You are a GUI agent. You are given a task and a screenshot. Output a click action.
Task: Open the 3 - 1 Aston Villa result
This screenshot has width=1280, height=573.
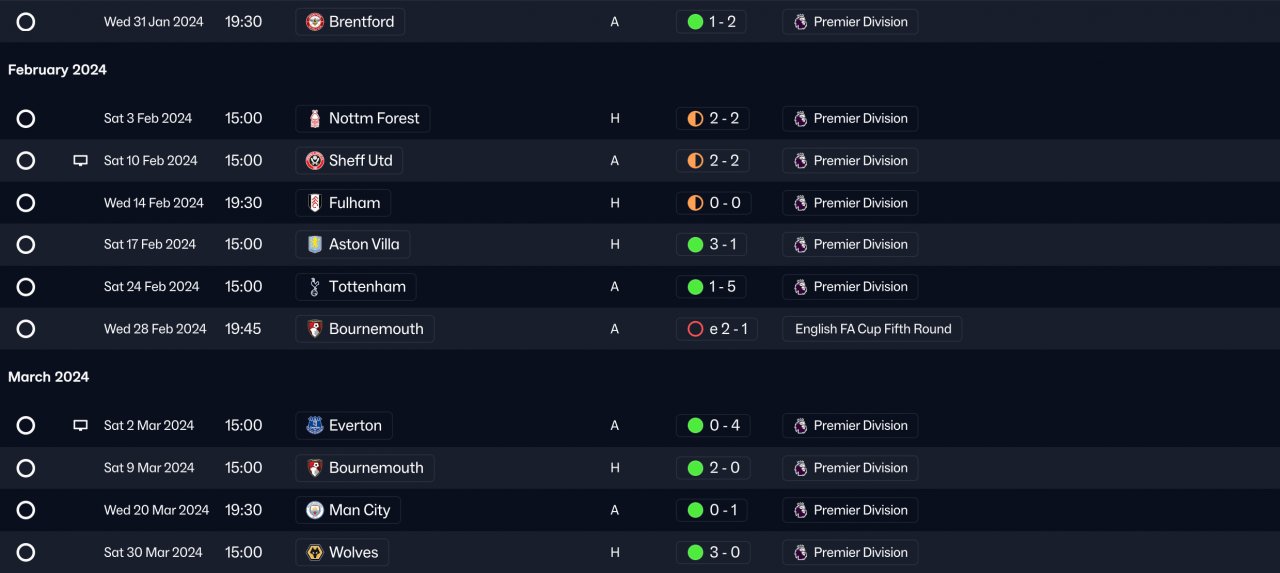pos(712,245)
